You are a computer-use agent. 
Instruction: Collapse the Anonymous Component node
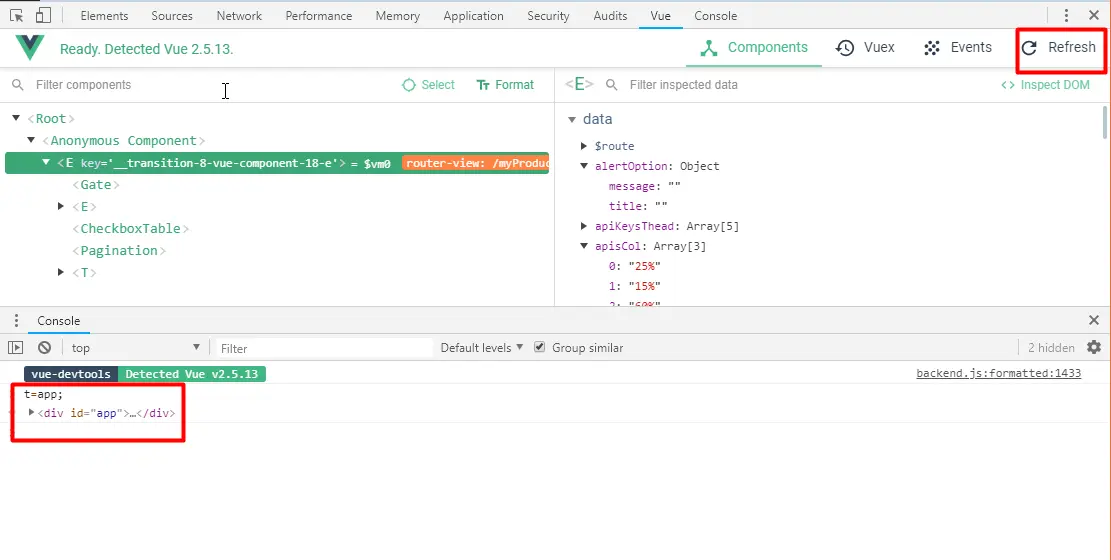31,140
